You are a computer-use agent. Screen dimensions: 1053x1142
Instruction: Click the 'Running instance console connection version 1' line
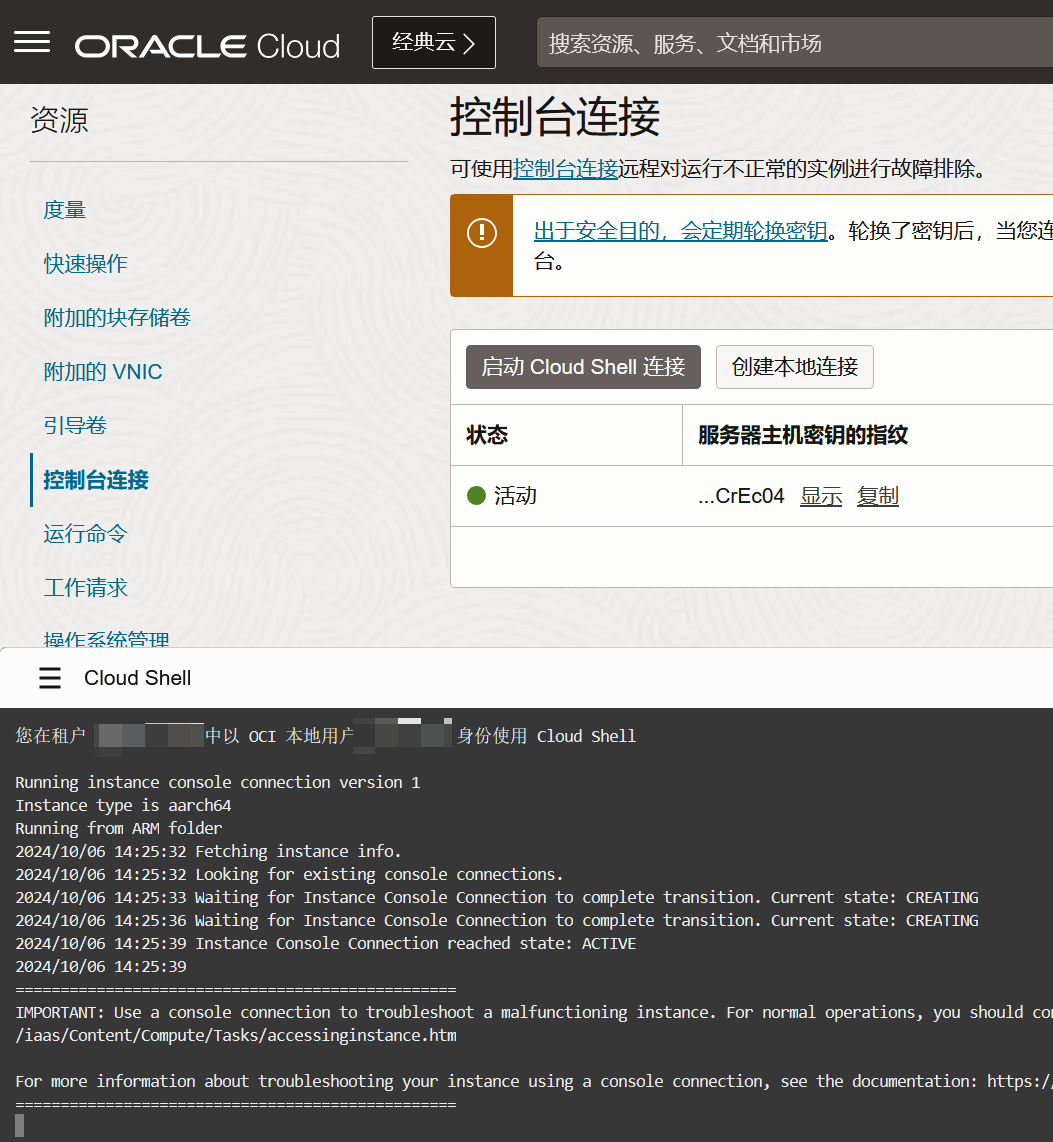[218, 783]
